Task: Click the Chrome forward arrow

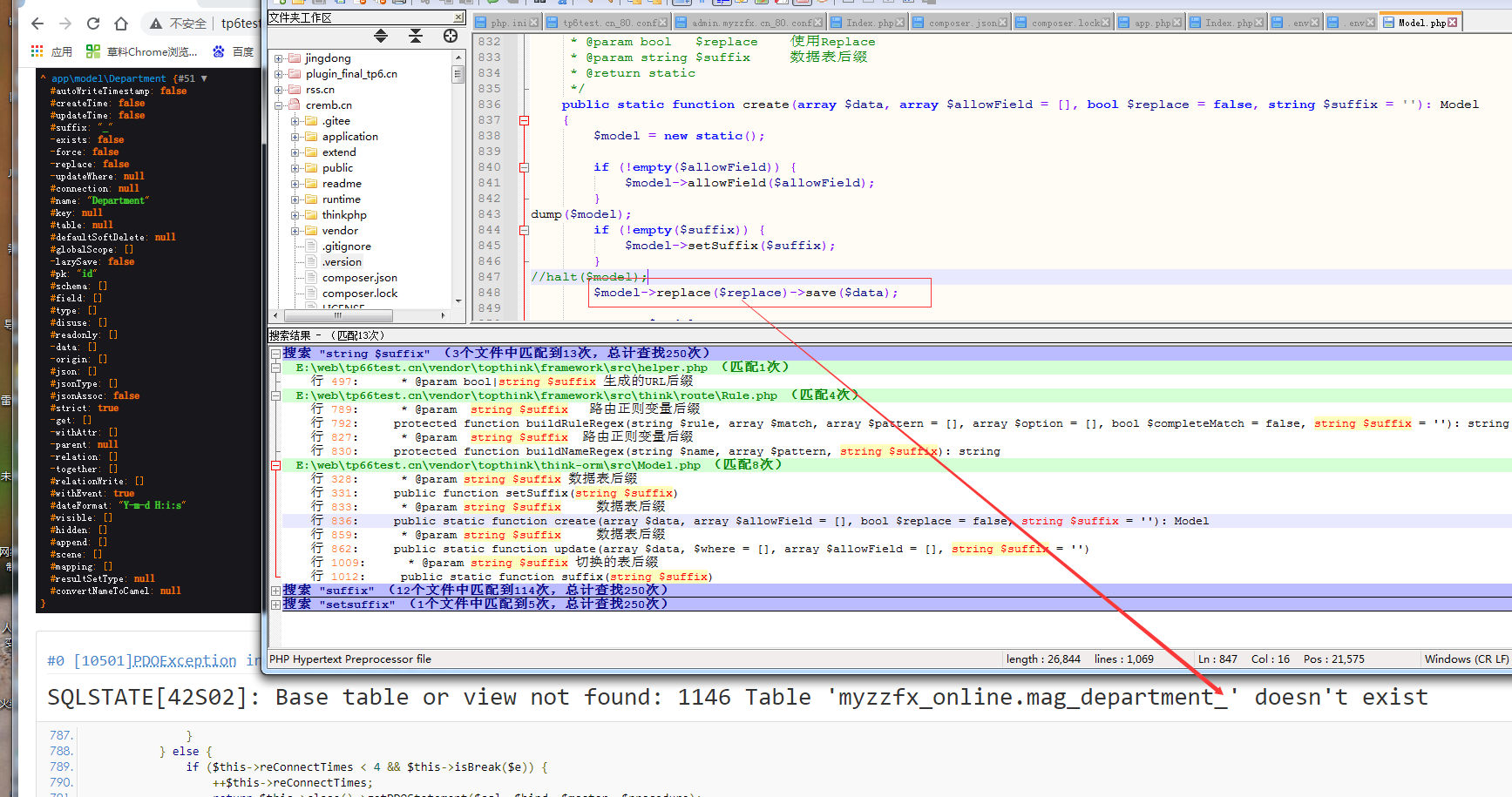Action: pyautogui.click(x=65, y=24)
